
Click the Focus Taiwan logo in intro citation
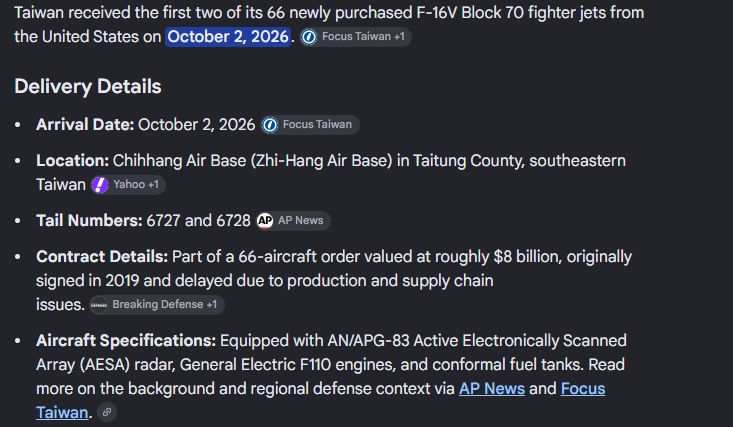[309, 37]
